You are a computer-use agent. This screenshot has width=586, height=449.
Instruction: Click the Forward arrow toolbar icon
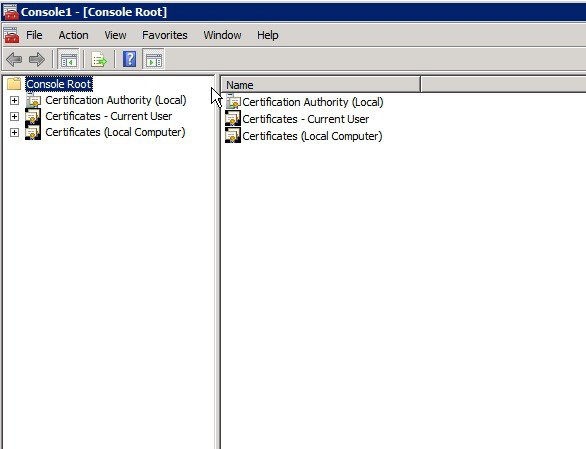coord(37,59)
